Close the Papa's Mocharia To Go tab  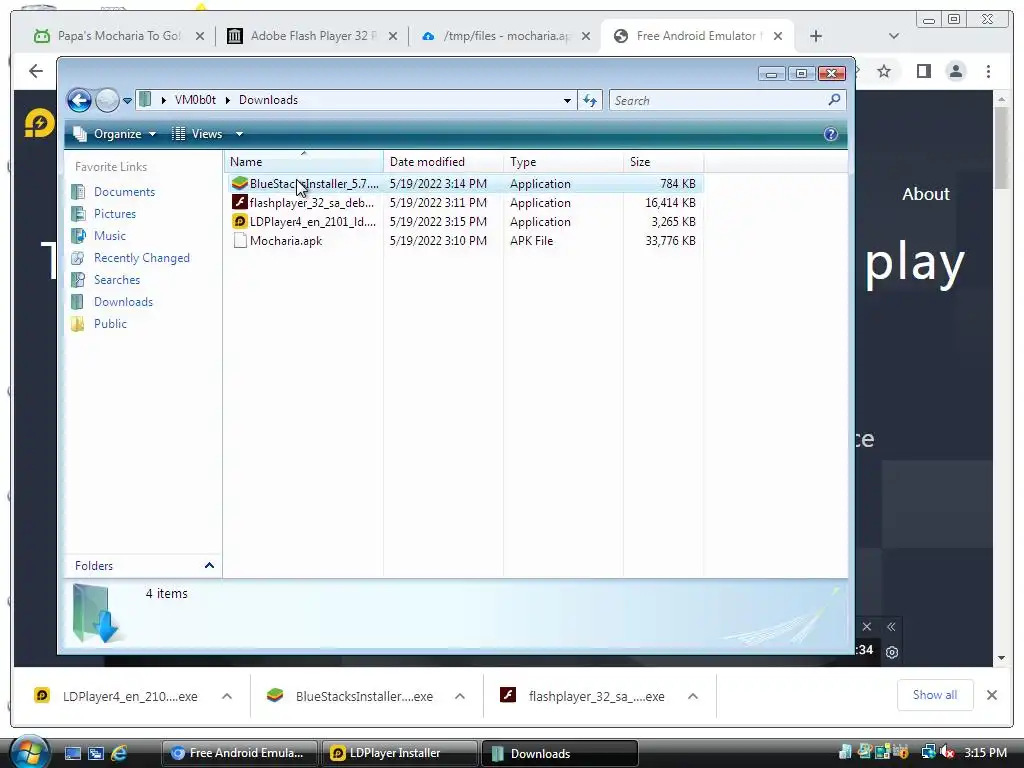pos(200,37)
